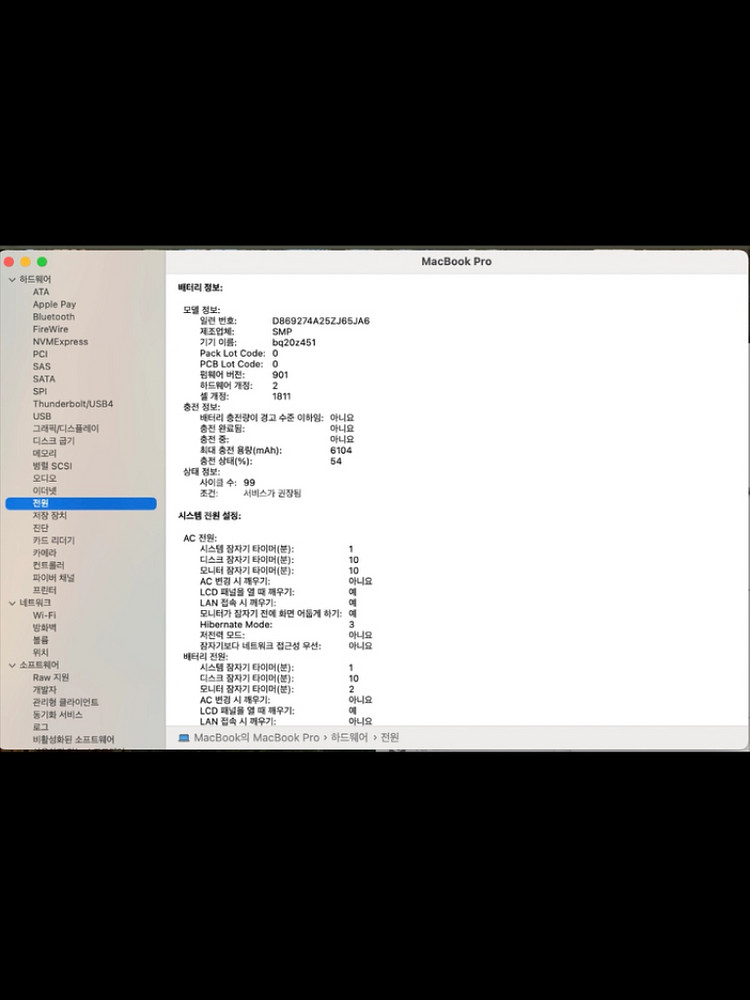Click 전원 in the path bar

pyautogui.click(x=390, y=738)
